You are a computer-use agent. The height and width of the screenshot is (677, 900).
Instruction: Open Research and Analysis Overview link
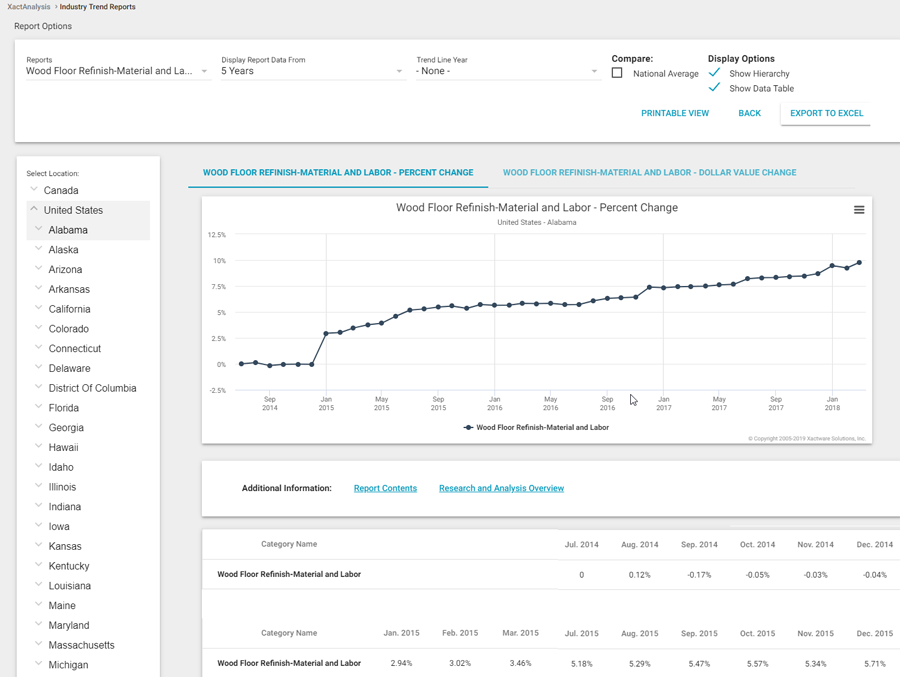(x=501, y=488)
